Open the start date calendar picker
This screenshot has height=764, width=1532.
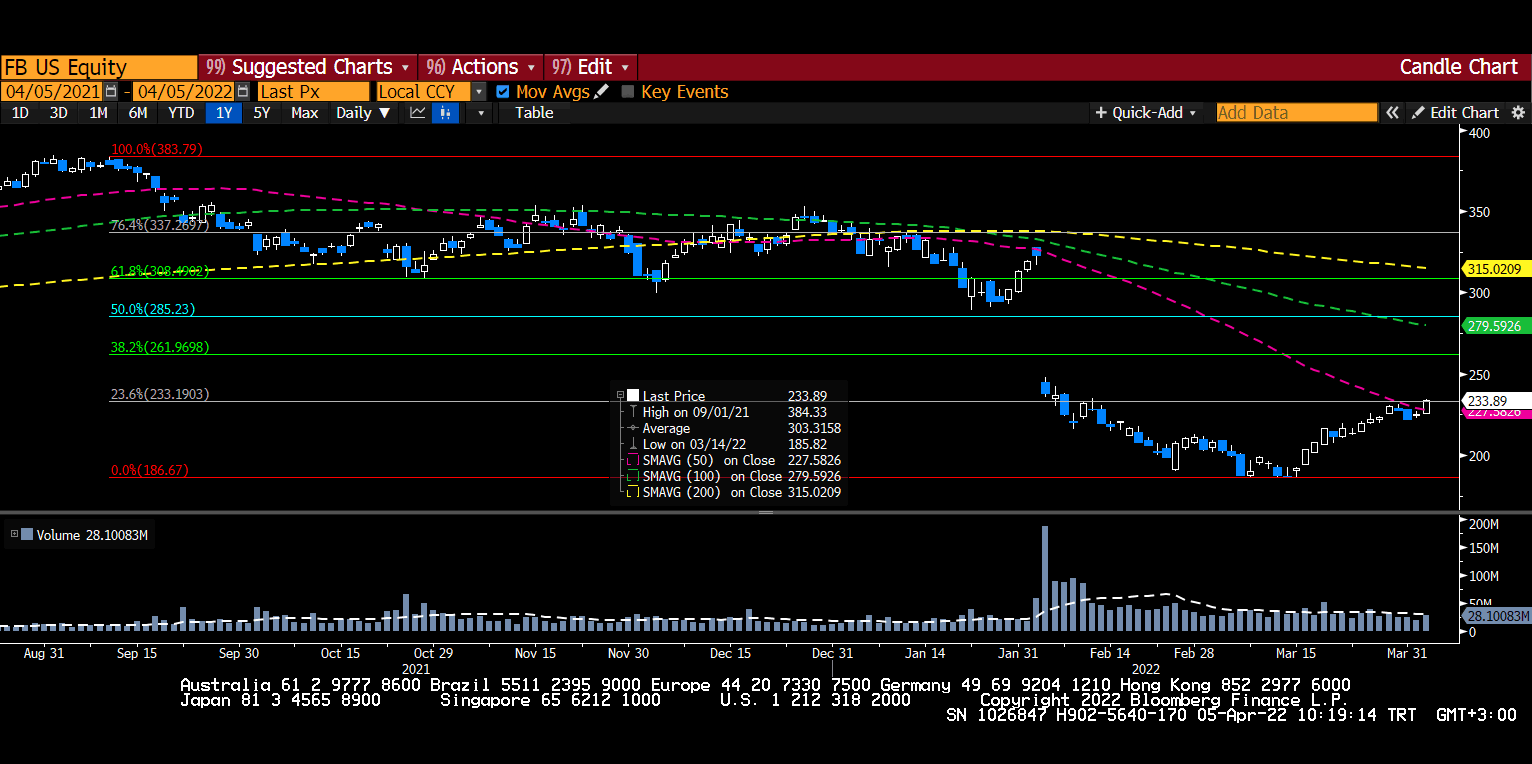tap(110, 91)
